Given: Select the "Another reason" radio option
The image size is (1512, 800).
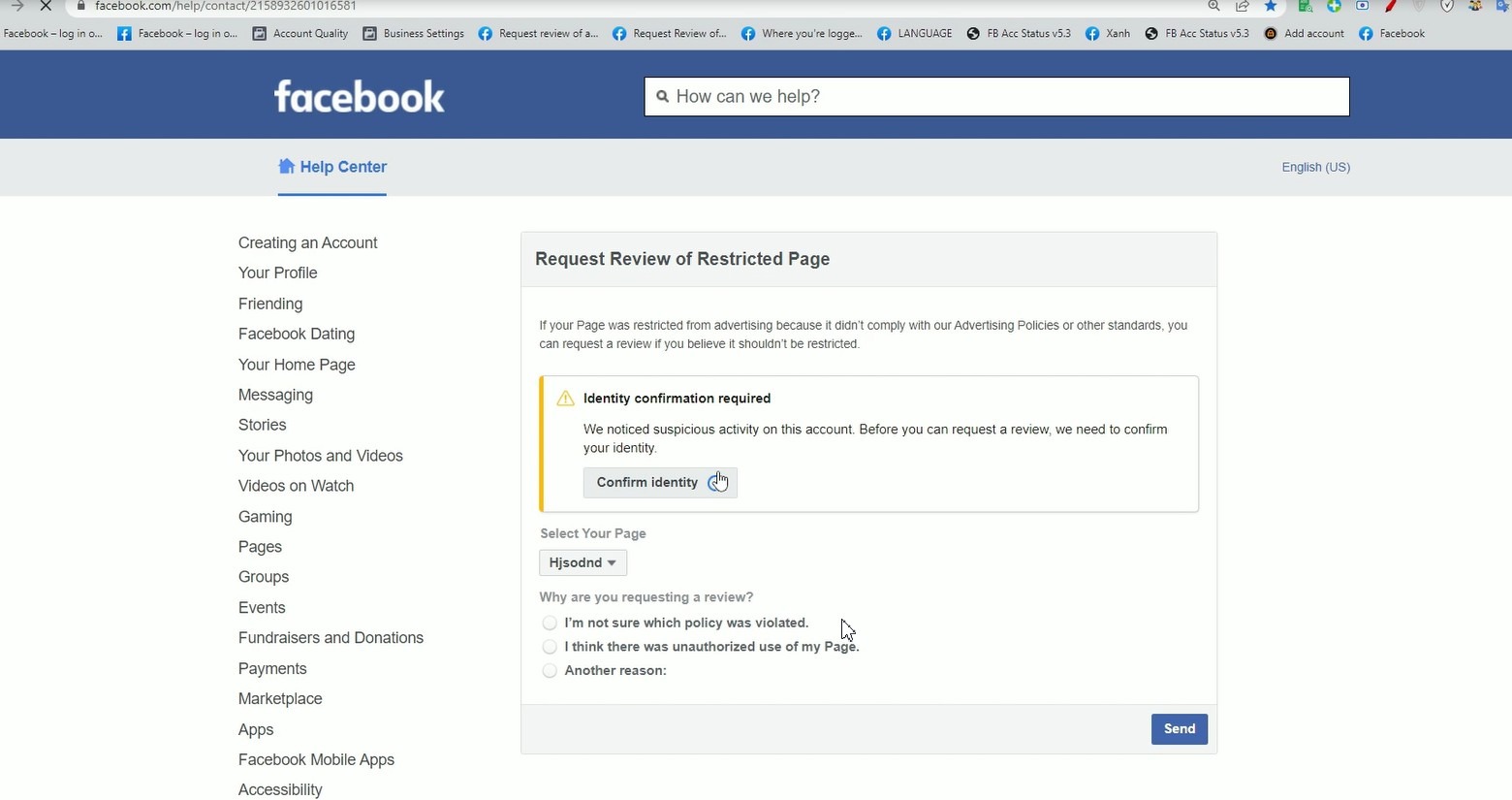Looking at the screenshot, I should 550,670.
